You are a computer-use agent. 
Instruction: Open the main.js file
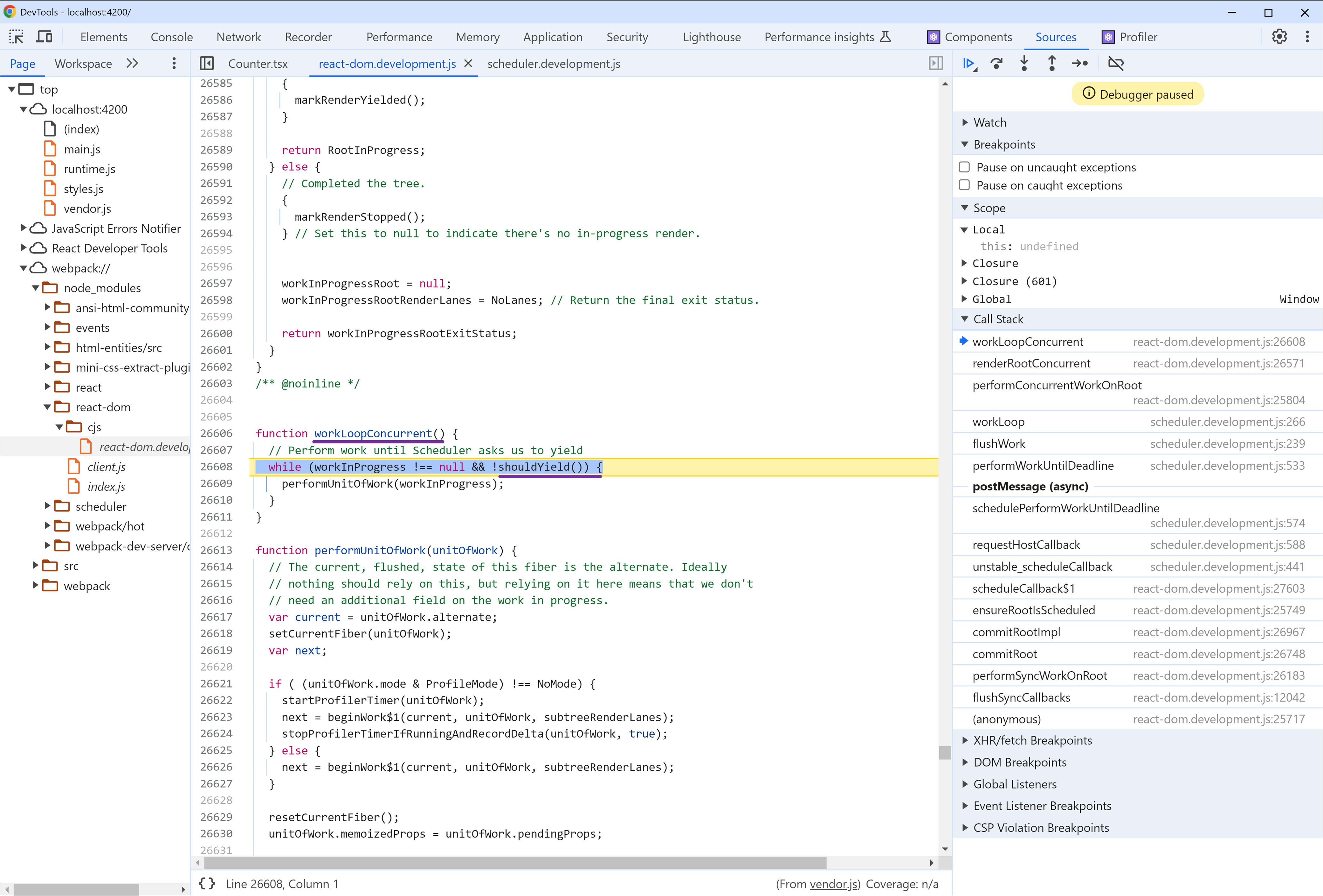(82, 149)
